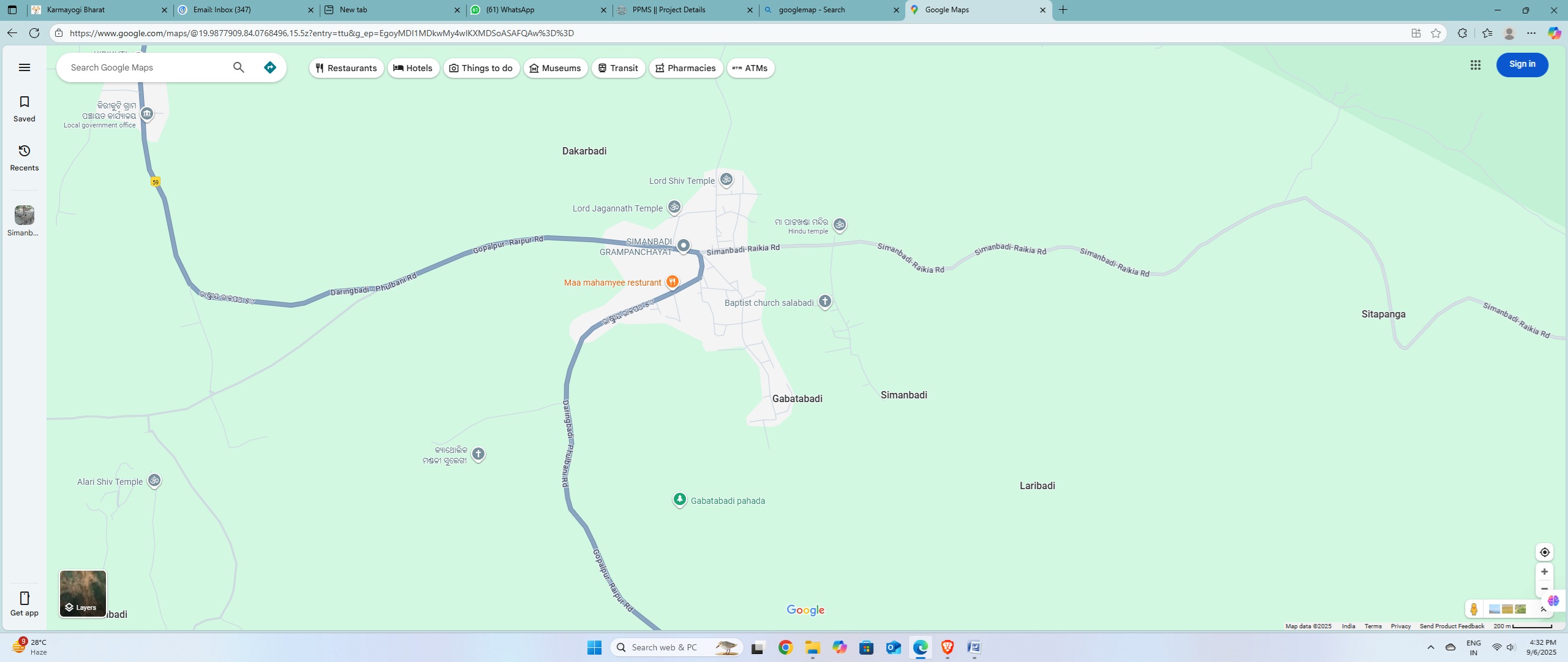The width and height of the screenshot is (1568, 662).
Task: Click the my location target button
Action: (x=1544, y=552)
